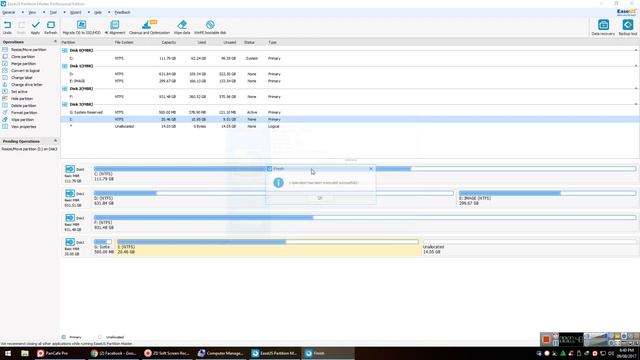Open the Wizard menu
This screenshot has width=640, height=360.
coord(76,12)
